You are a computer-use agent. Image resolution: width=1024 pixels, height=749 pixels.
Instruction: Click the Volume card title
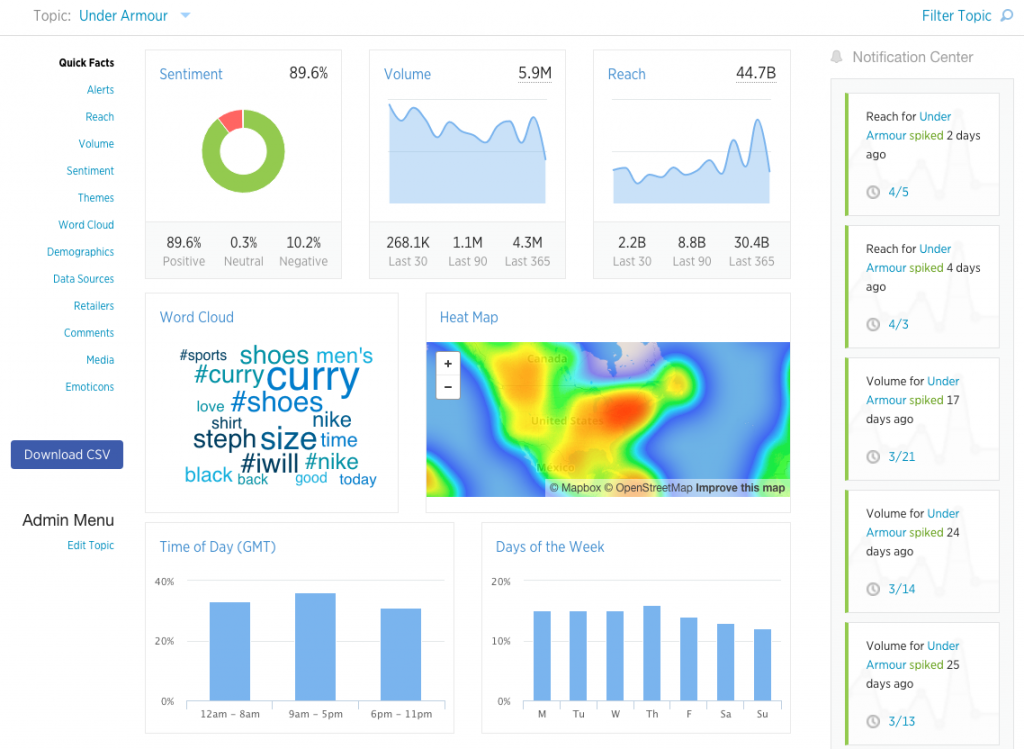tap(408, 74)
